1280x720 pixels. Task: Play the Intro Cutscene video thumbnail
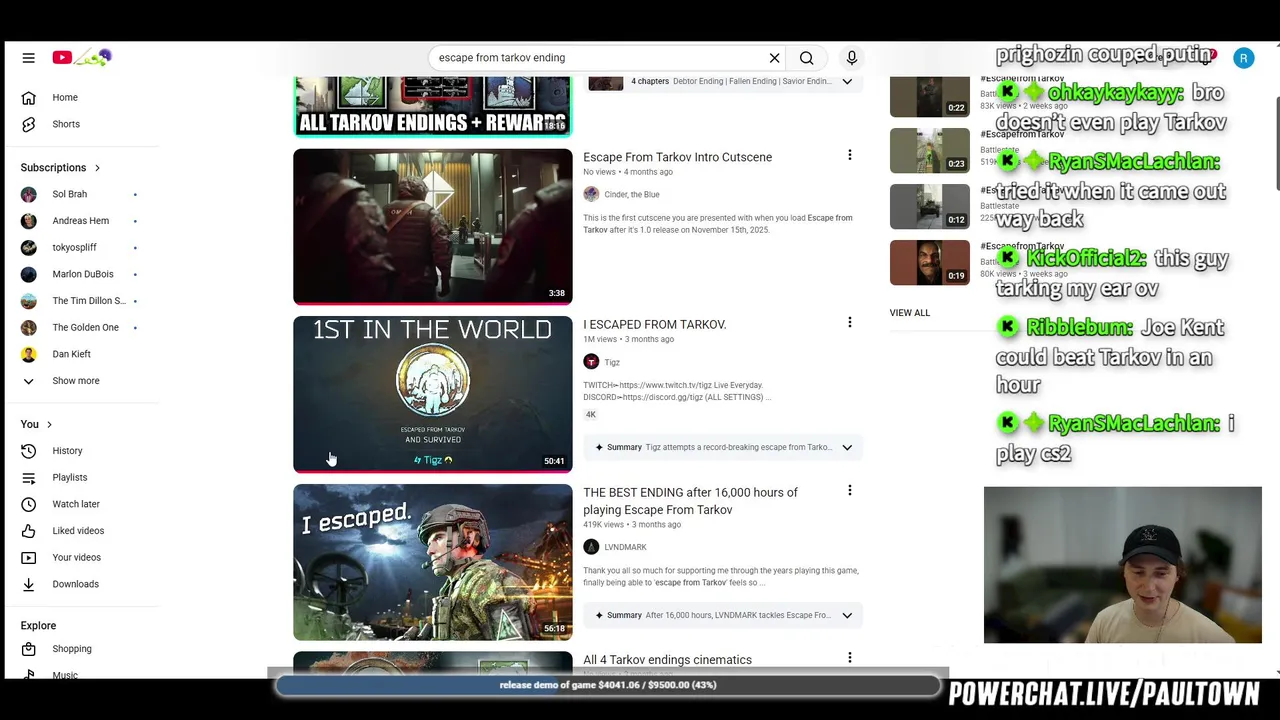pos(433,226)
